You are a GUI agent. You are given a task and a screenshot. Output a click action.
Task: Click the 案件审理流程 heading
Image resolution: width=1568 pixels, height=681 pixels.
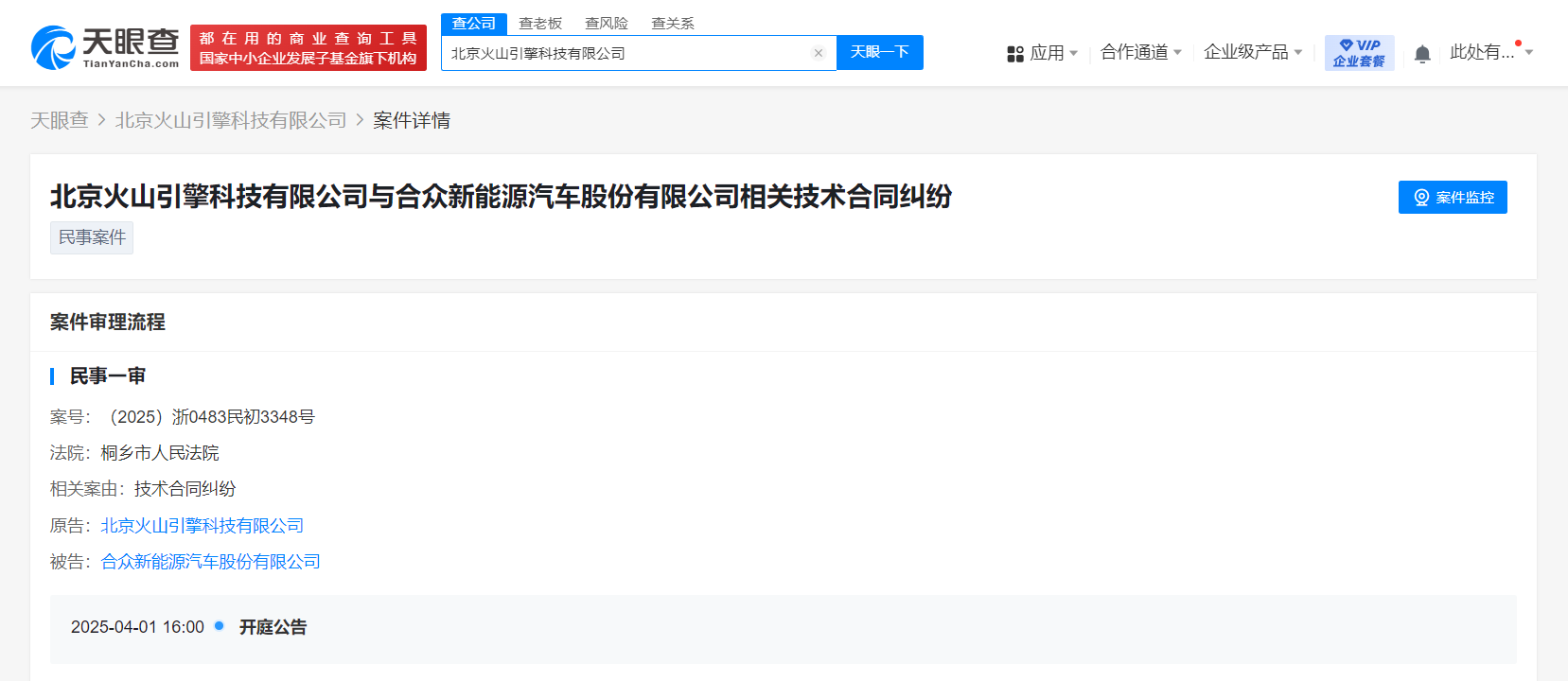tap(108, 323)
